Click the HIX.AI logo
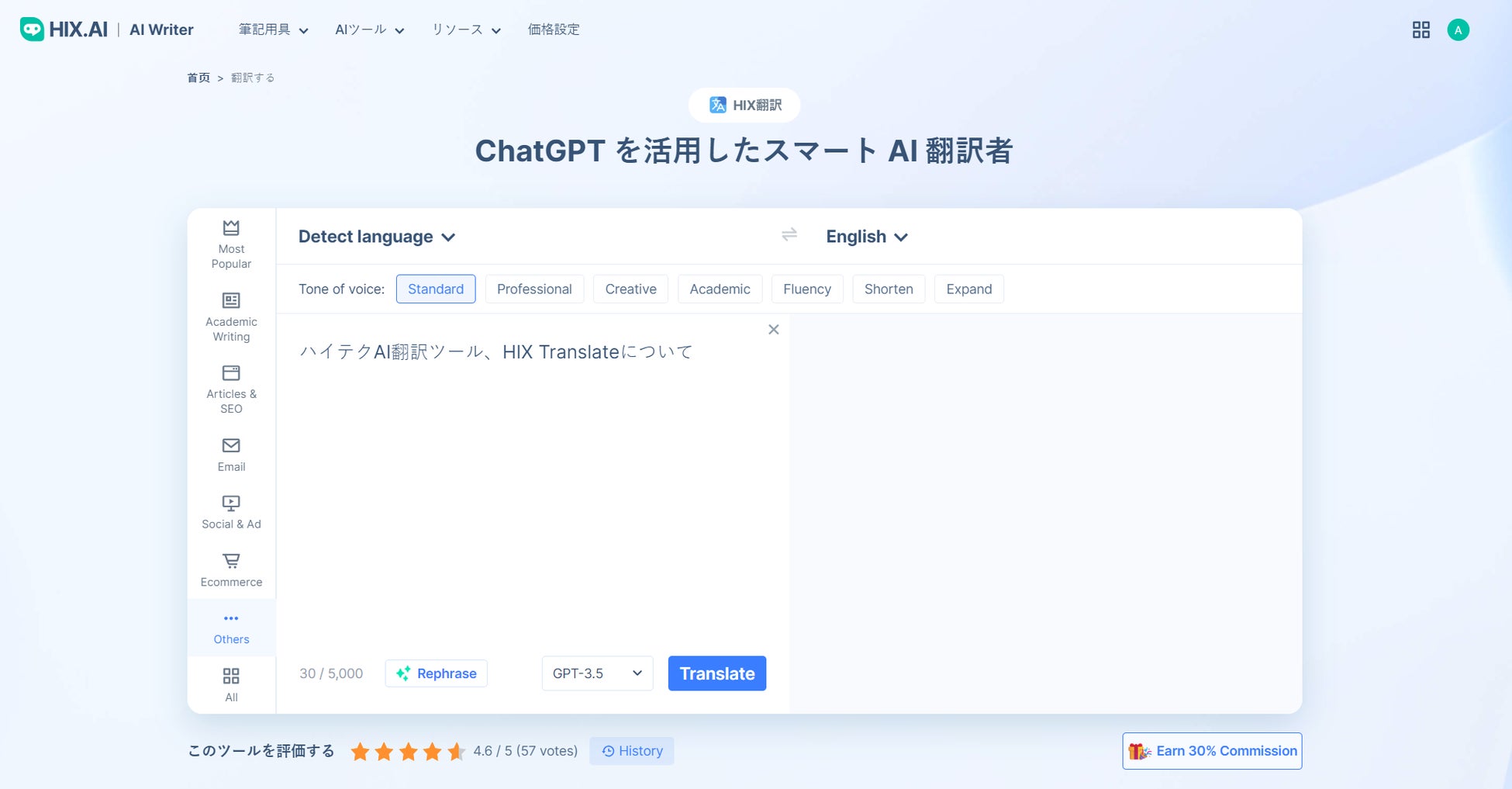The height and width of the screenshot is (789, 1512). (64, 29)
